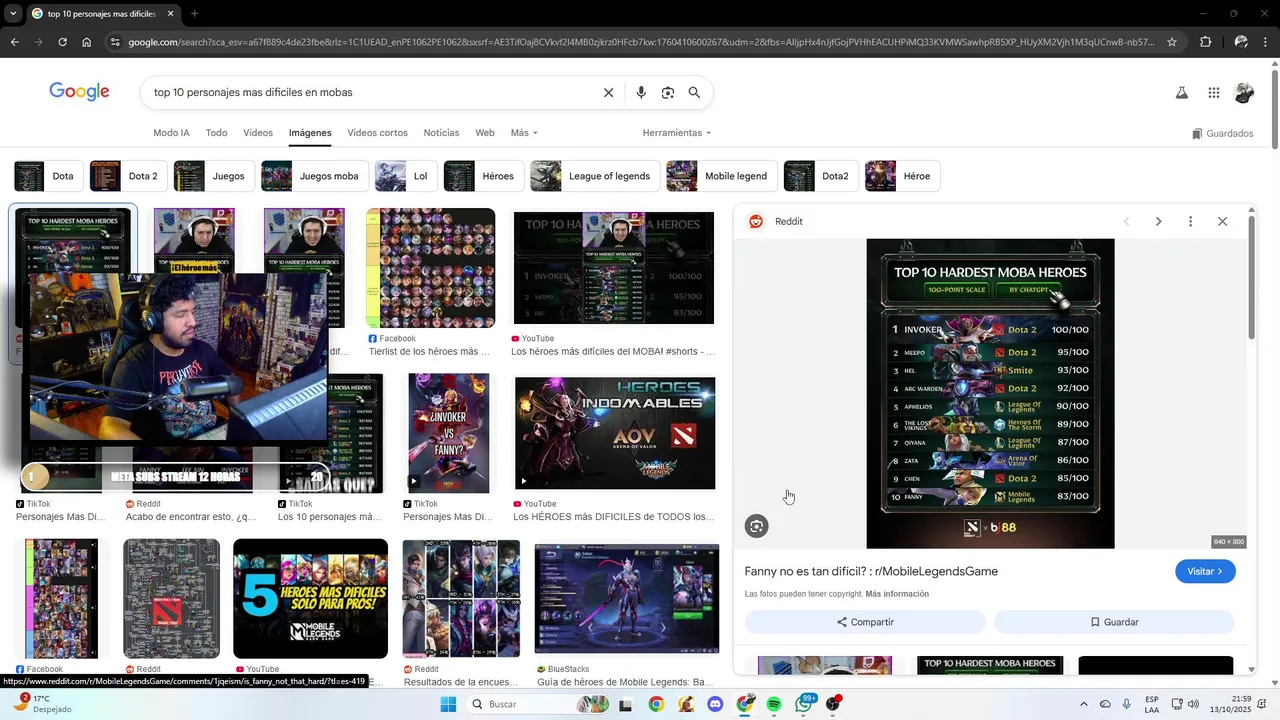
Task: Open the Guardados saved items link
Action: pyautogui.click(x=1222, y=134)
